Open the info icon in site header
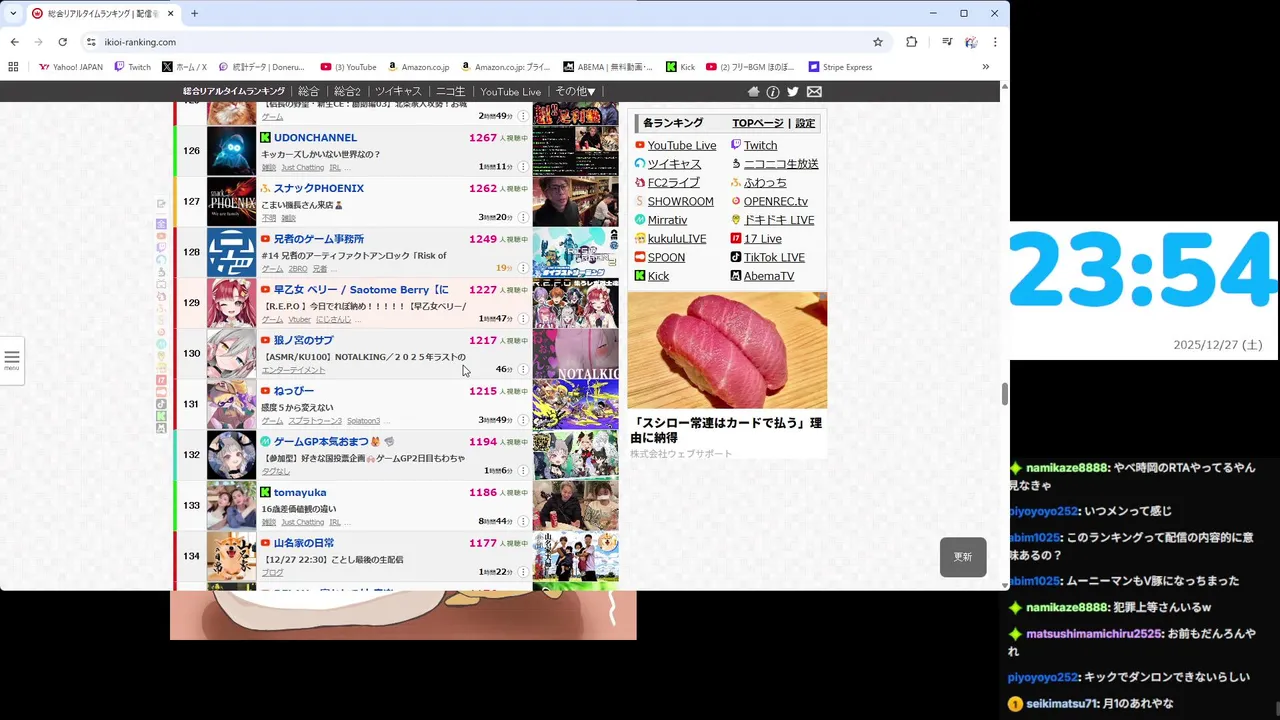 click(x=773, y=91)
